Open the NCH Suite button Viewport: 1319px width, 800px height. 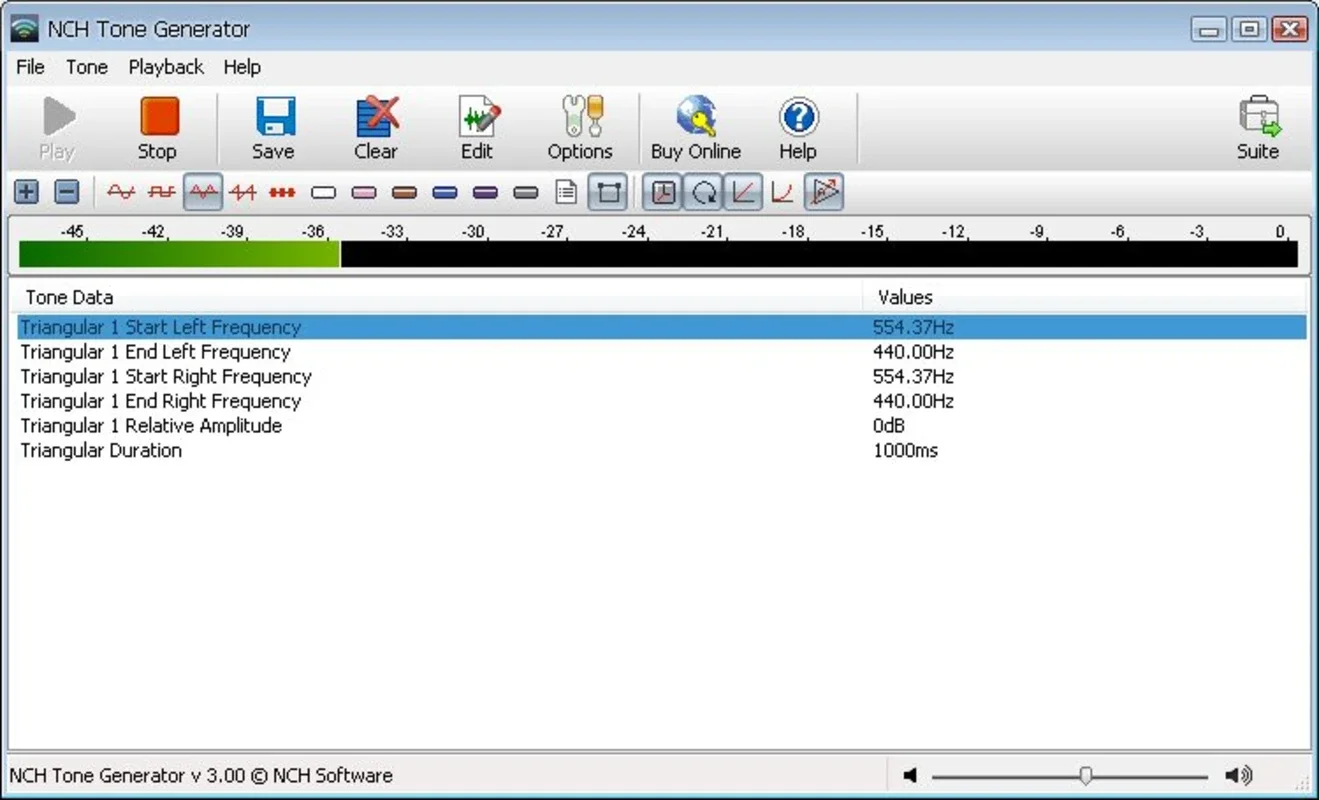[x=1258, y=129]
